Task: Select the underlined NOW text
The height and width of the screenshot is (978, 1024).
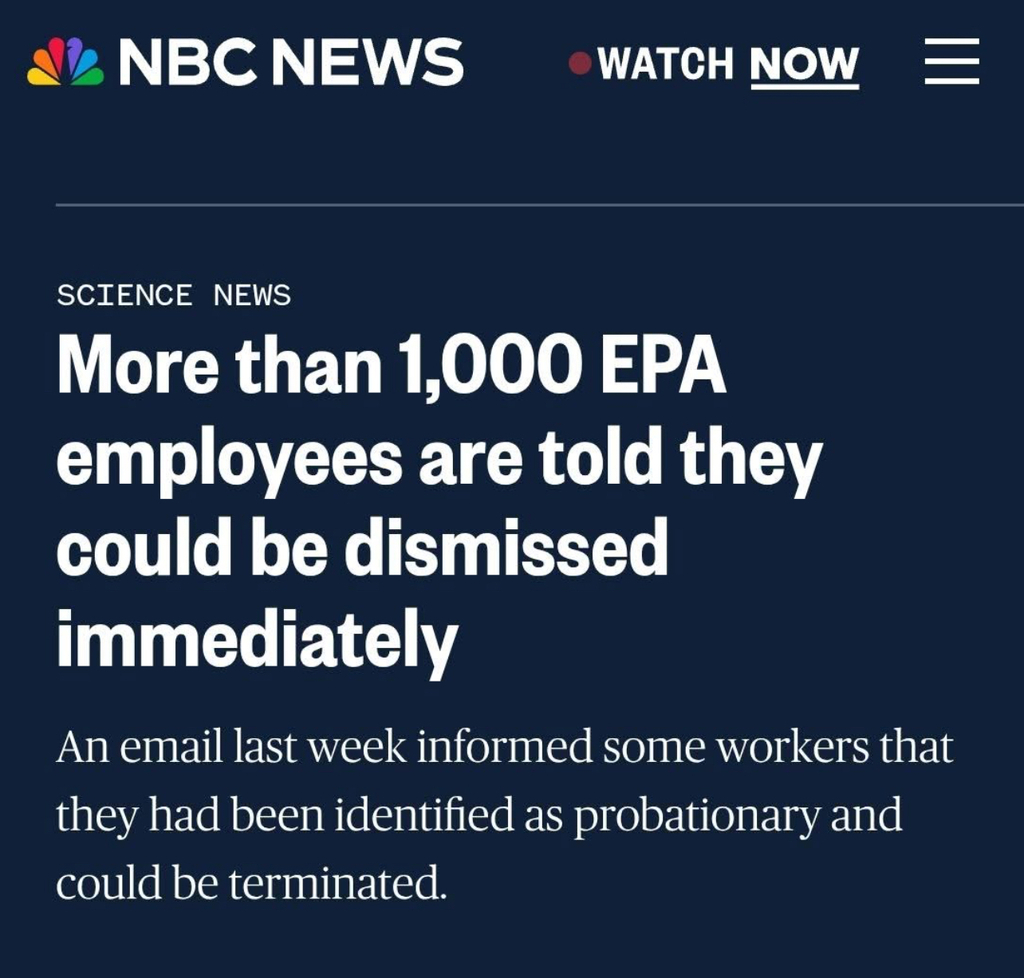Action: point(804,65)
